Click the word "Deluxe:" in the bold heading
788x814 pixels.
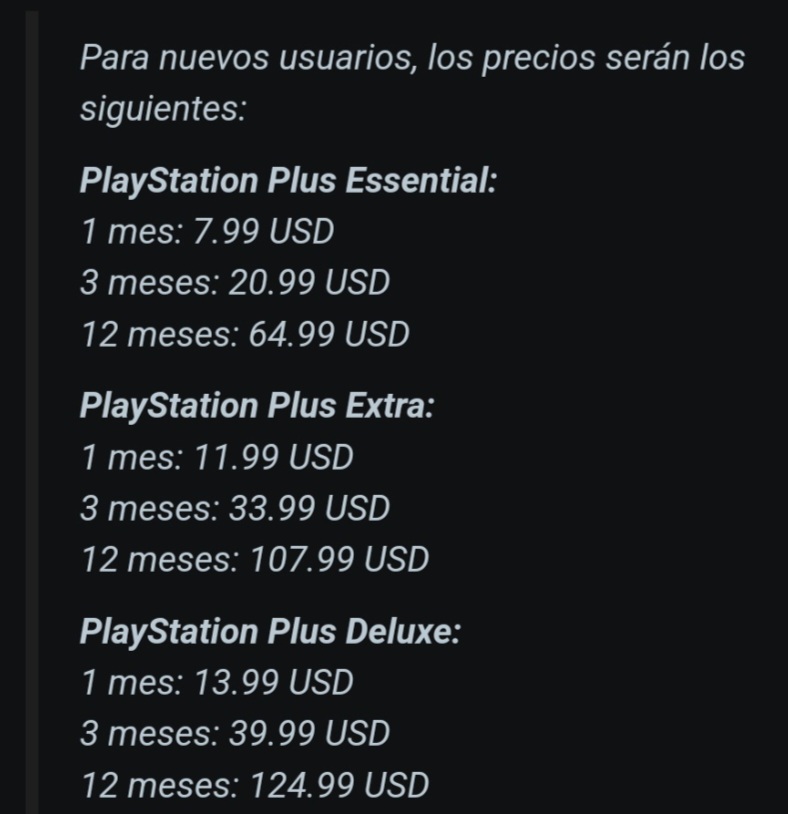[403, 631]
